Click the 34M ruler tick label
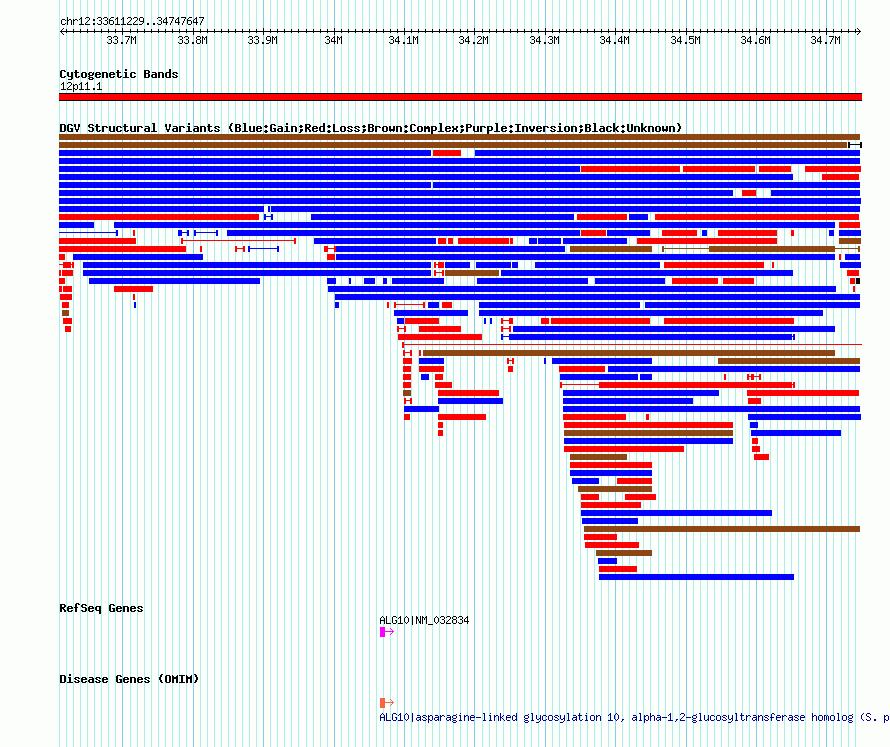 coord(333,40)
